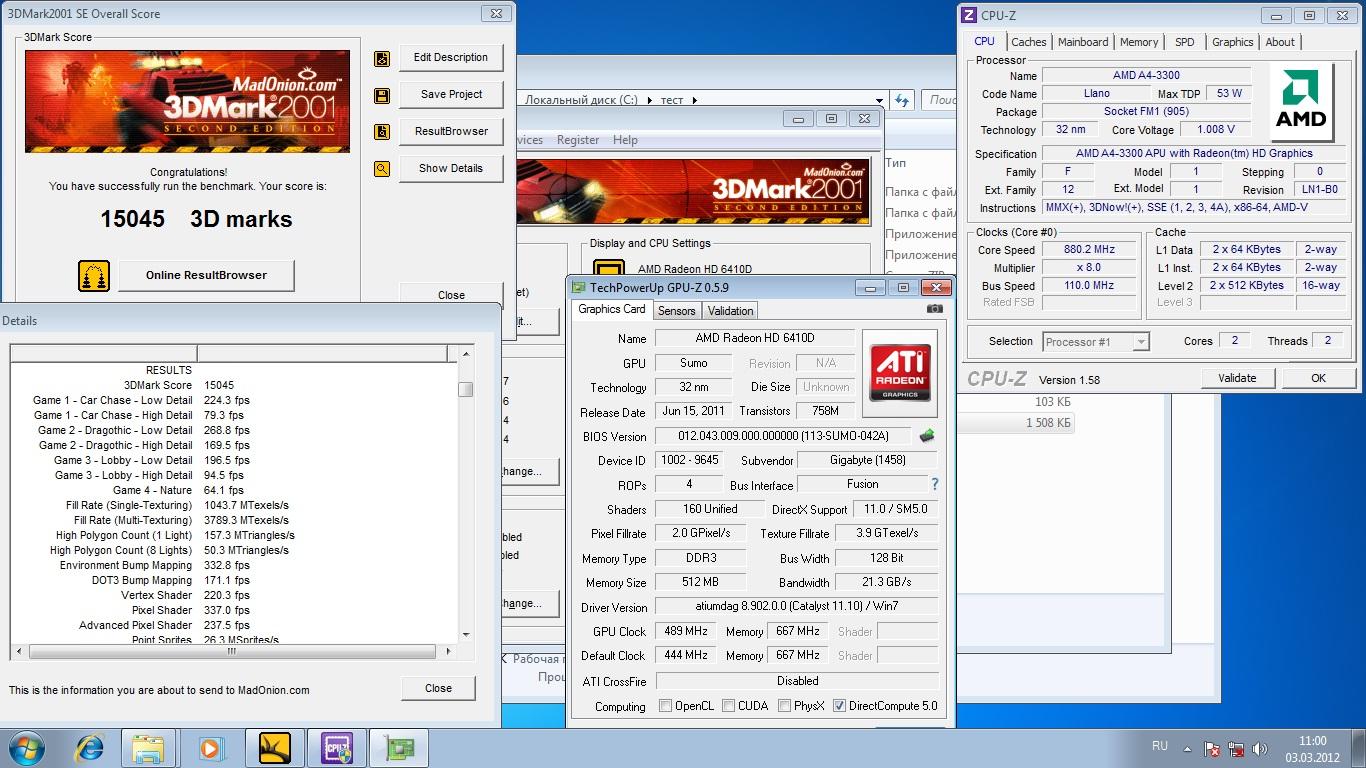1366x768 pixels.
Task: Click the volume speaker icon in tray
Action: point(1261,748)
